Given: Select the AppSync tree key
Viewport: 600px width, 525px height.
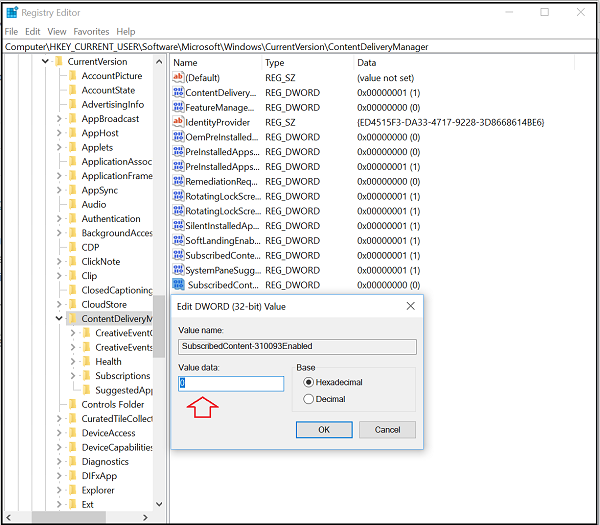Looking at the screenshot, I should (99, 190).
